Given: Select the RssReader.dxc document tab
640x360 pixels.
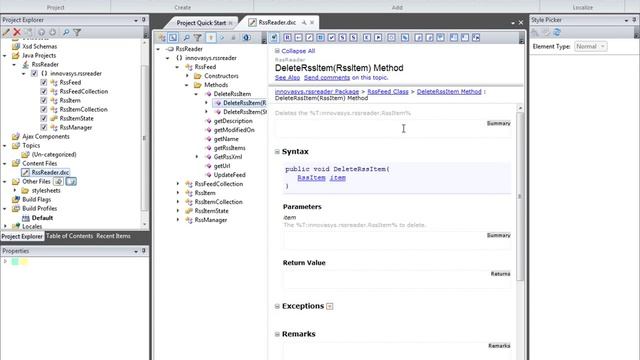Looking at the screenshot, I should 278,22.
